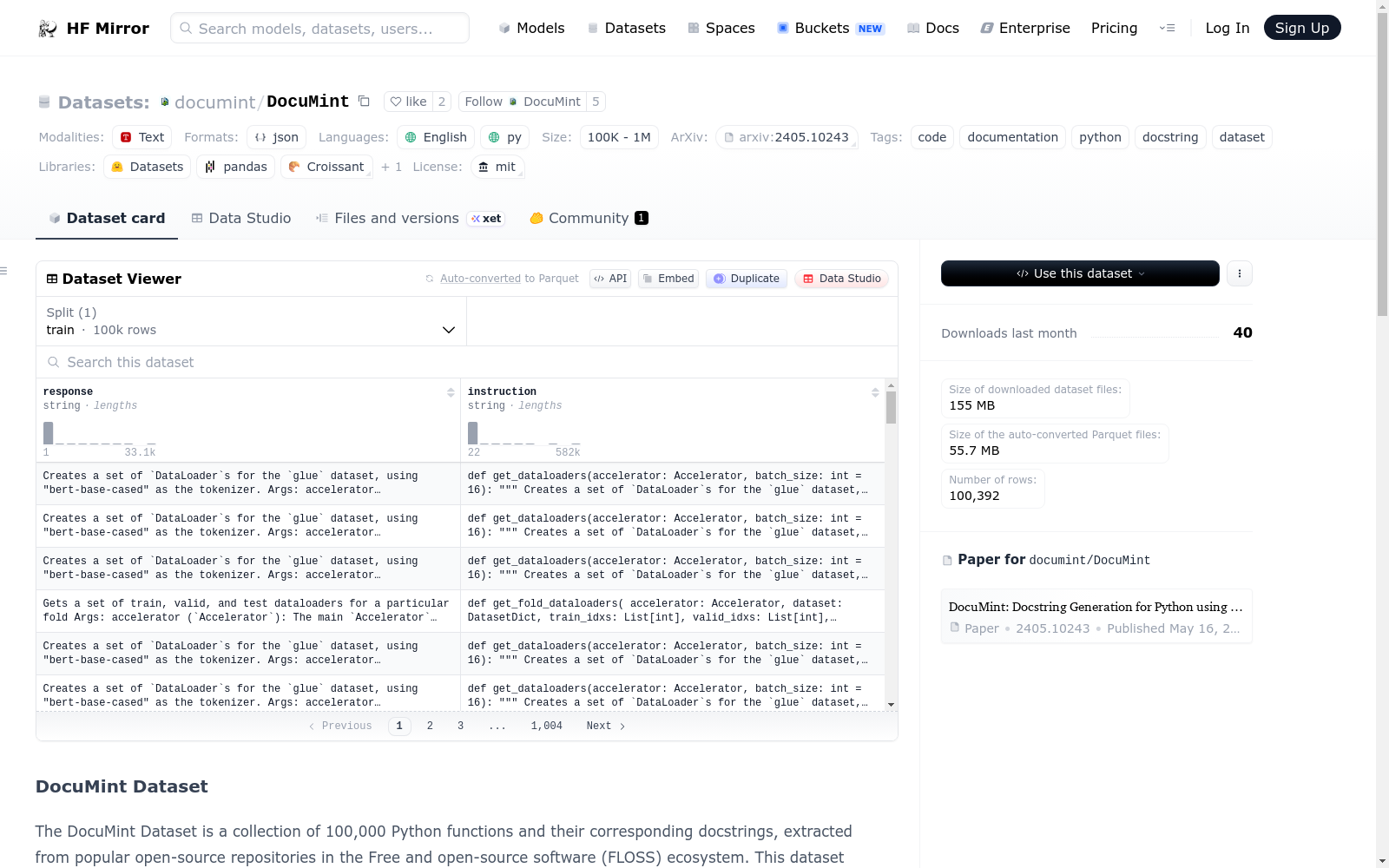Focus the Search this dataset field
This screenshot has width=1389, height=868.
467,362
